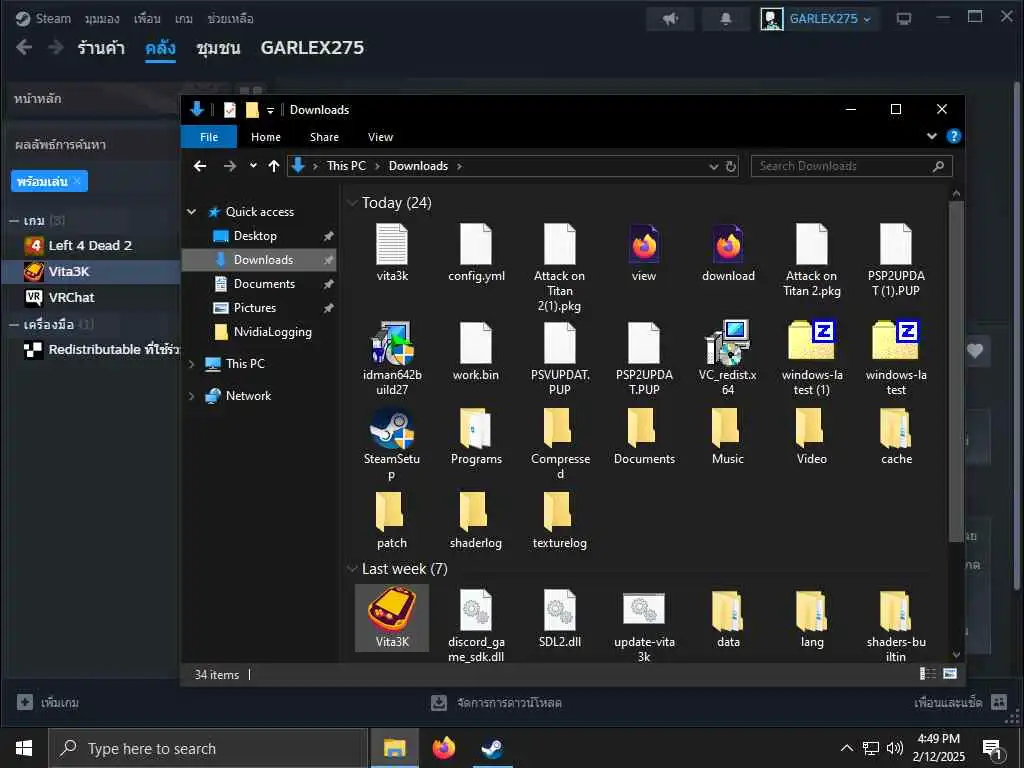Screen dimensions: 1024x768
Task: Select the update-vita3k batch file
Action: point(644,626)
